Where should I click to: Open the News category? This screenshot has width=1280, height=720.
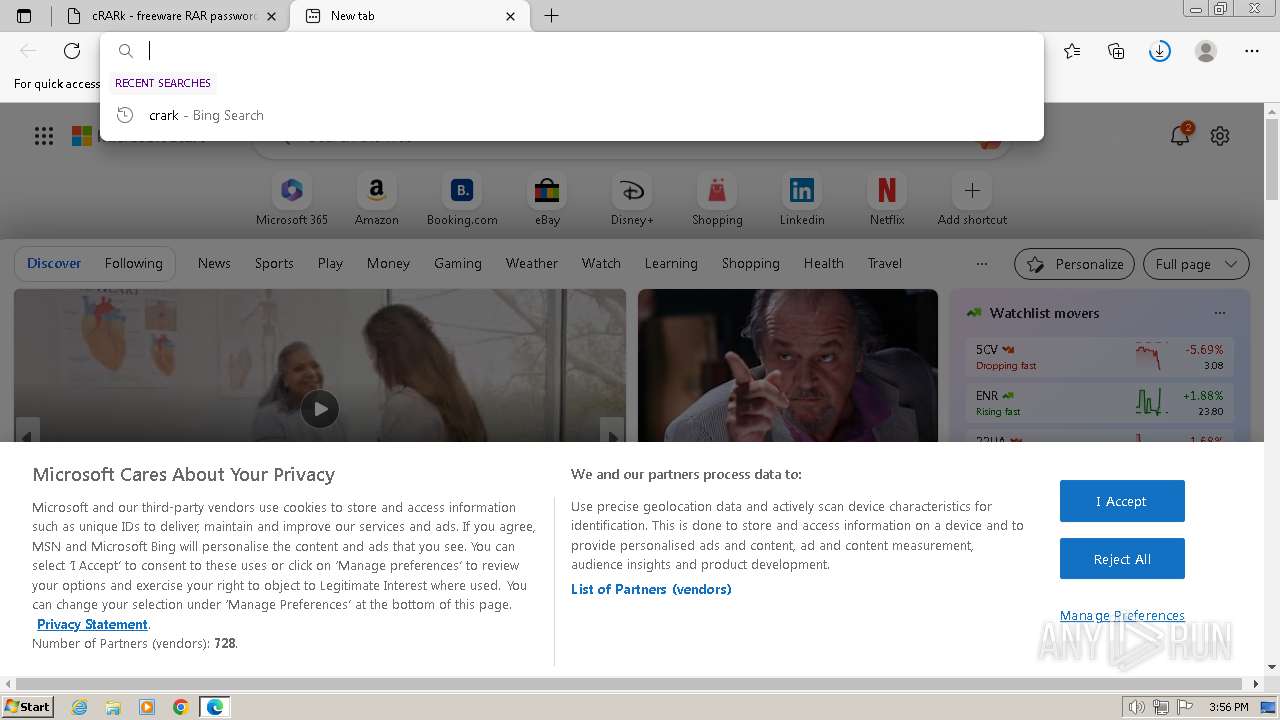coord(214,264)
